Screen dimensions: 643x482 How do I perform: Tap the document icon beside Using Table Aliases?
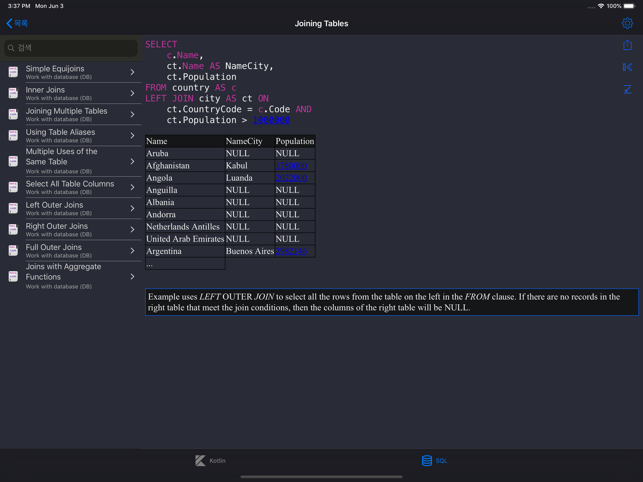(x=13, y=135)
